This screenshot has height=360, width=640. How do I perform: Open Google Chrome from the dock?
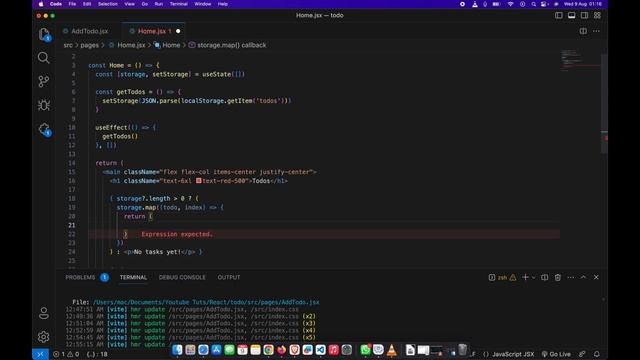pos(268,350)
